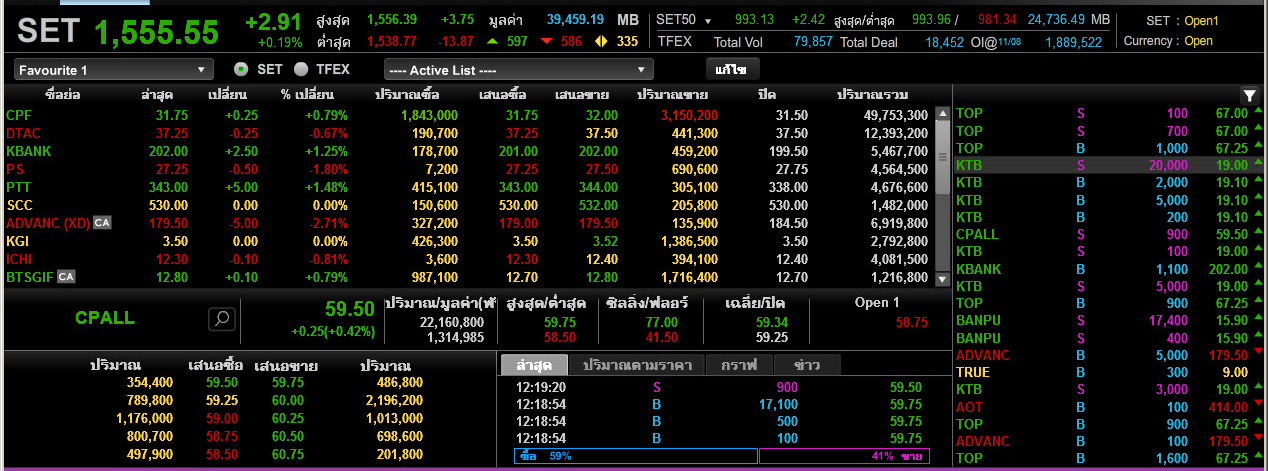Click the ปิด column header

coord(768,95)
